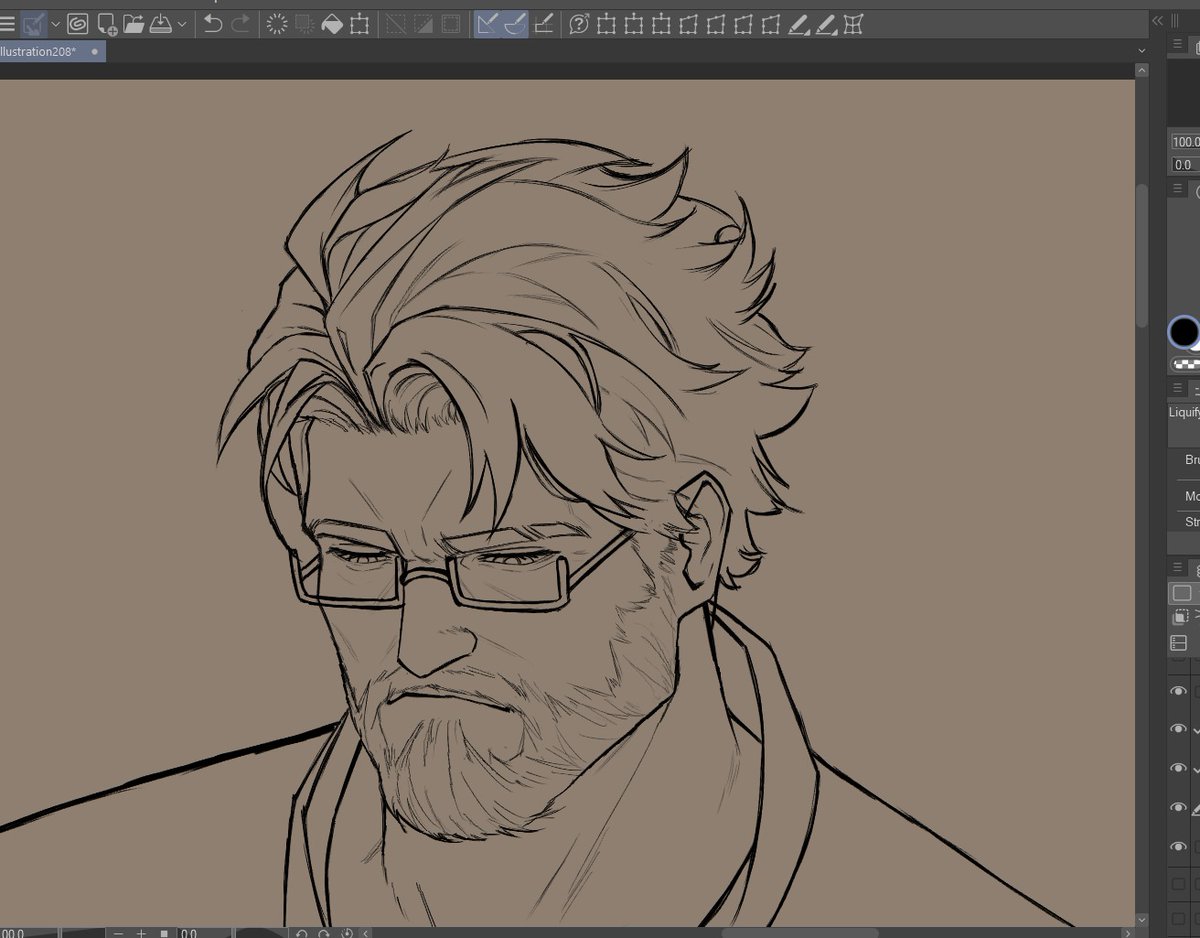Toggle Show Selection Border icon
This screenshot has height=938, width=1200.
[451, 24]
